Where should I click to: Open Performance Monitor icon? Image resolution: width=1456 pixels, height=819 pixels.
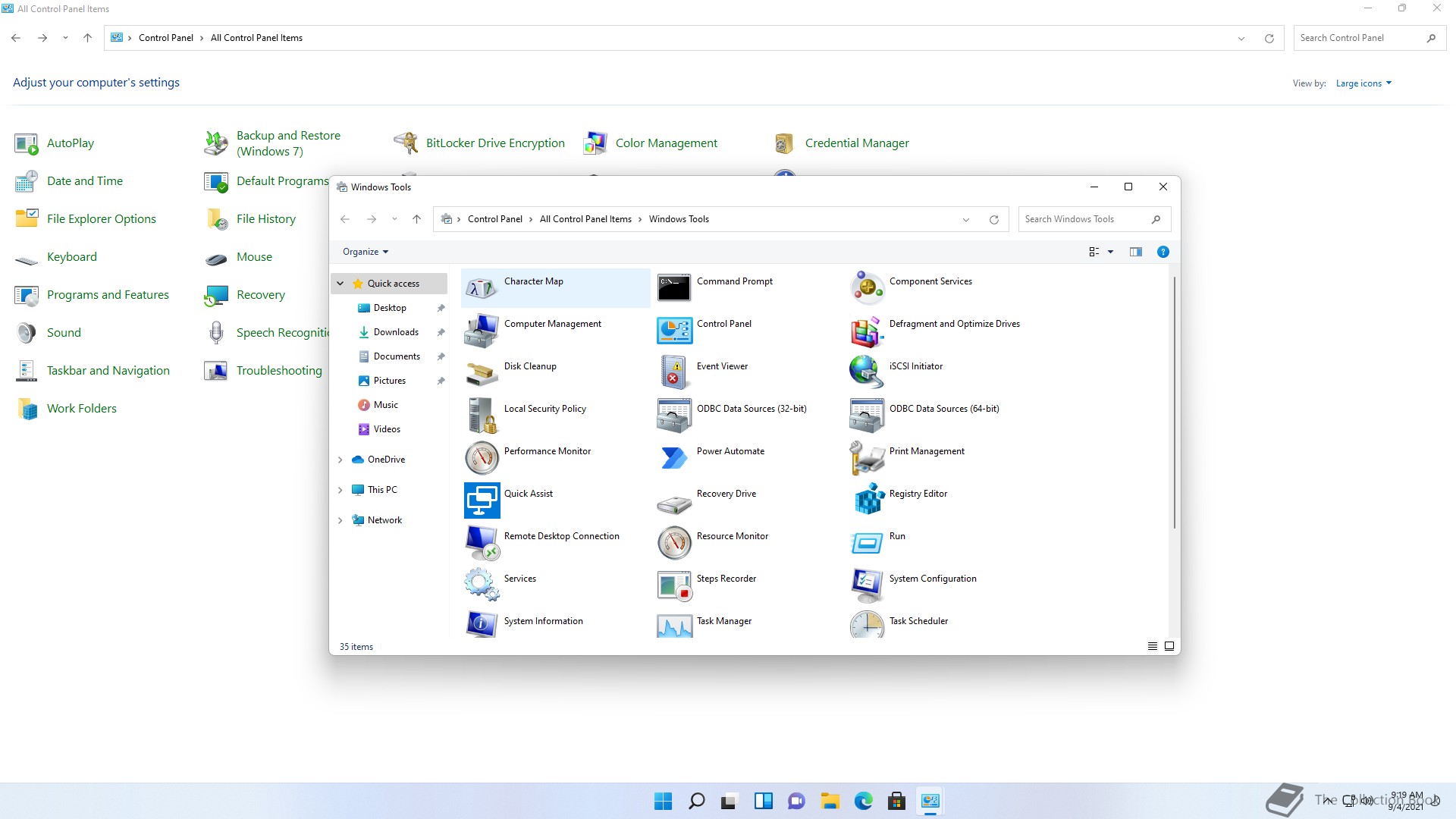pos(482,458)
